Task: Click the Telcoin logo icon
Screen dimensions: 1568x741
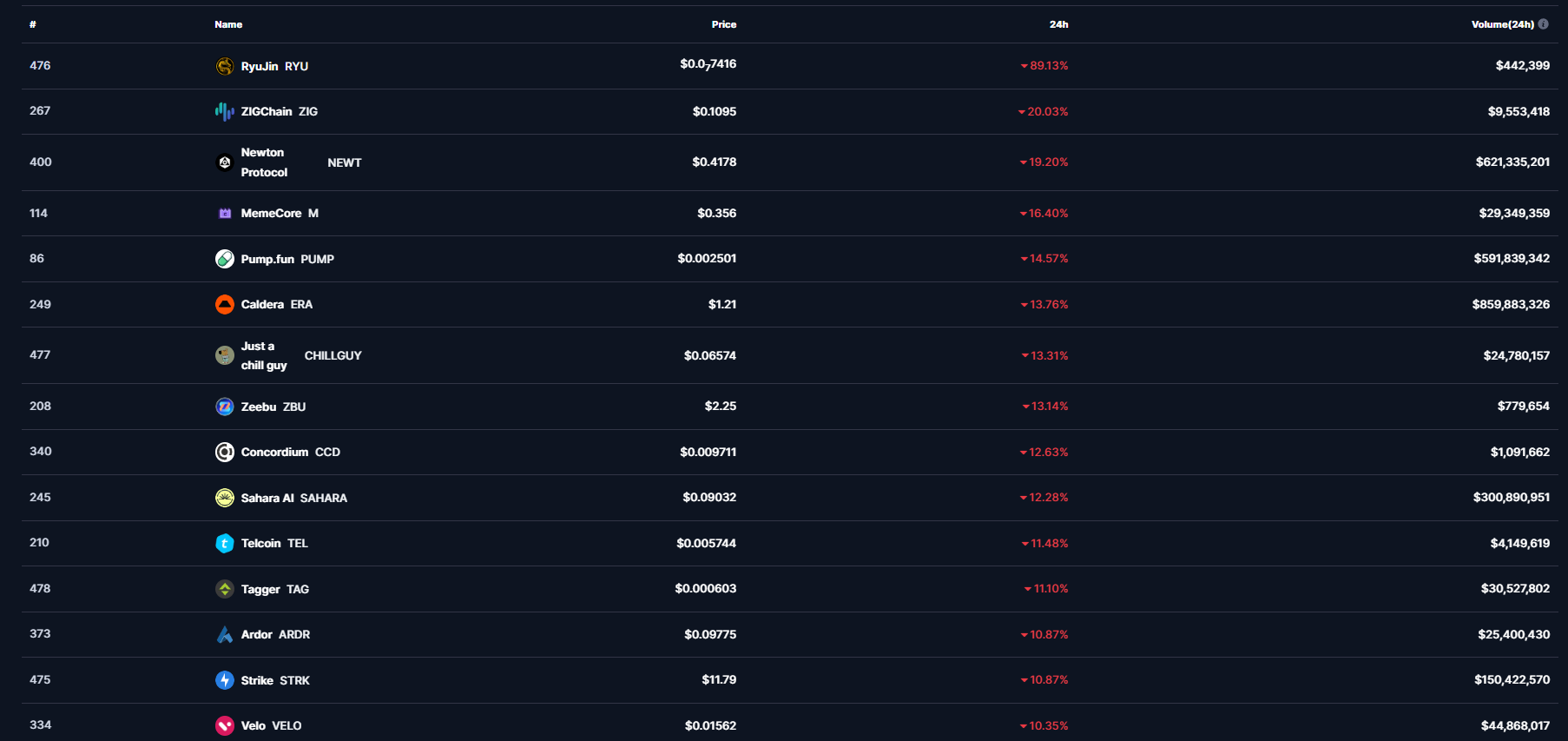Action: tap(225, 543)
